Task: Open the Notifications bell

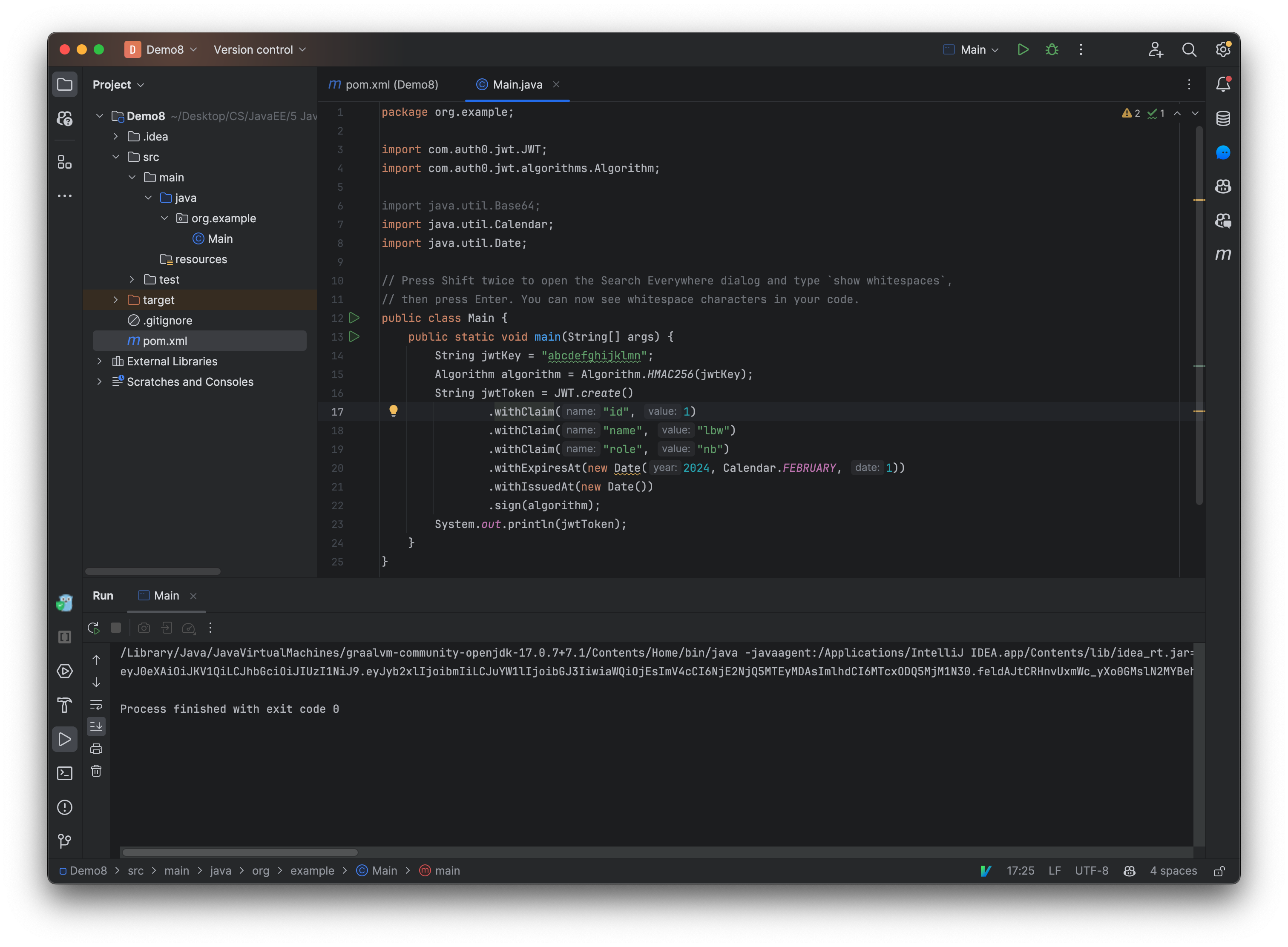Action: [x=1223, y=84]
